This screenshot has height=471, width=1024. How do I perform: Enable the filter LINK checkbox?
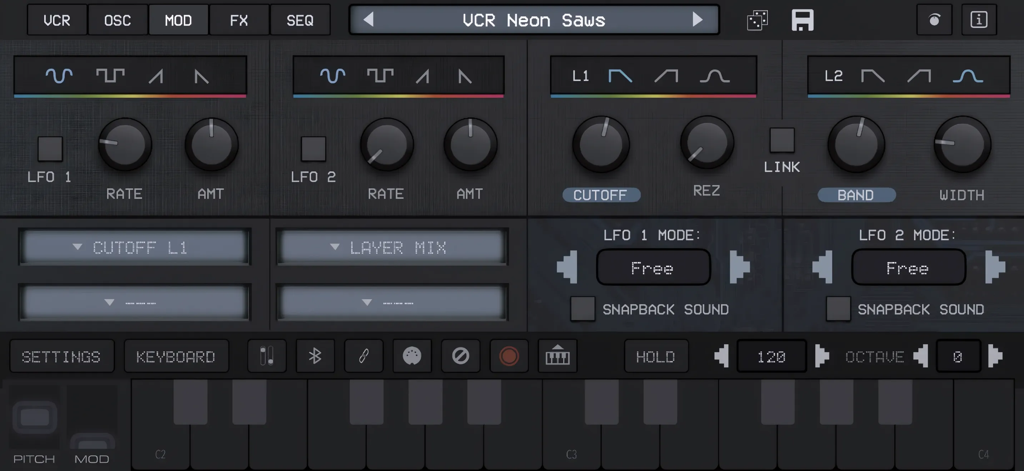coord(782,140)
